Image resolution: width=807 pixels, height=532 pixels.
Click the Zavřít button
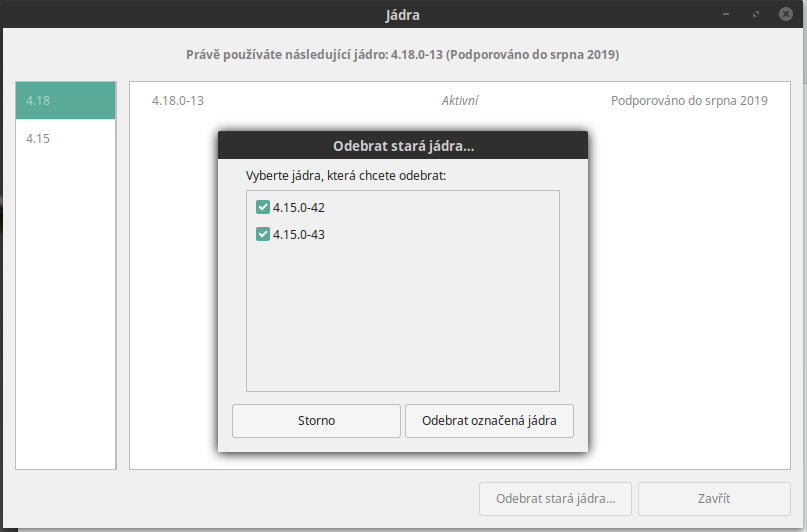click(x=714, y=499)
